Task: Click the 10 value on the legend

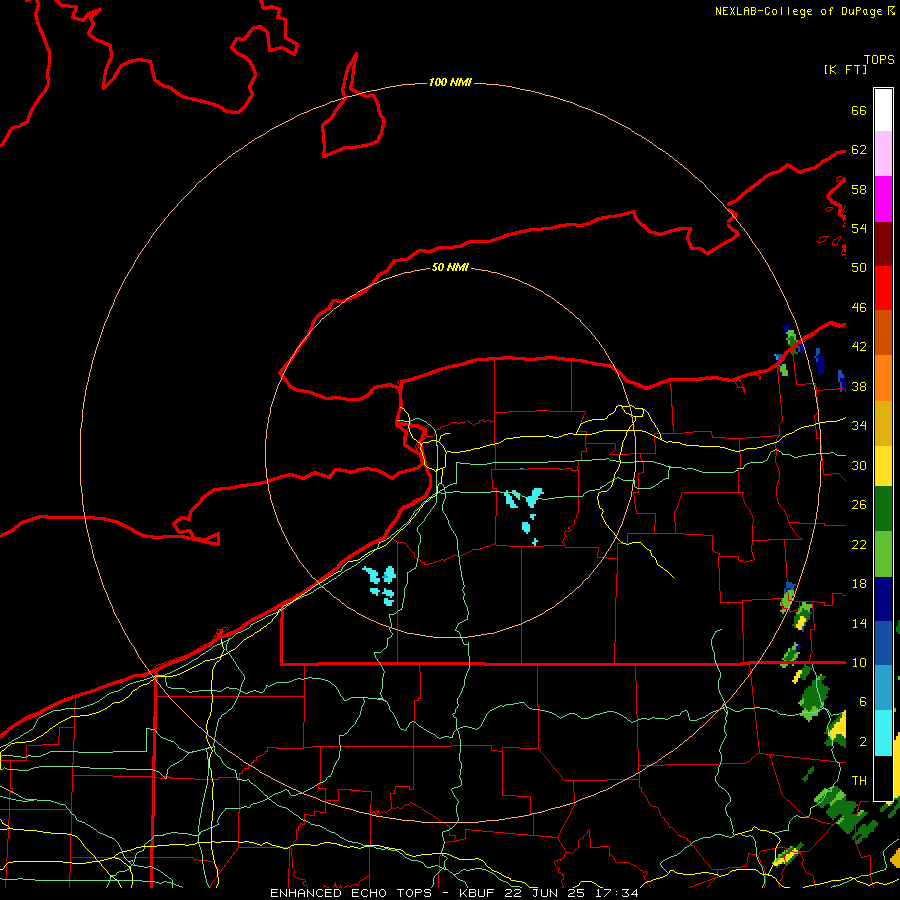Action: pyautogui.click(x=859, y=662)
